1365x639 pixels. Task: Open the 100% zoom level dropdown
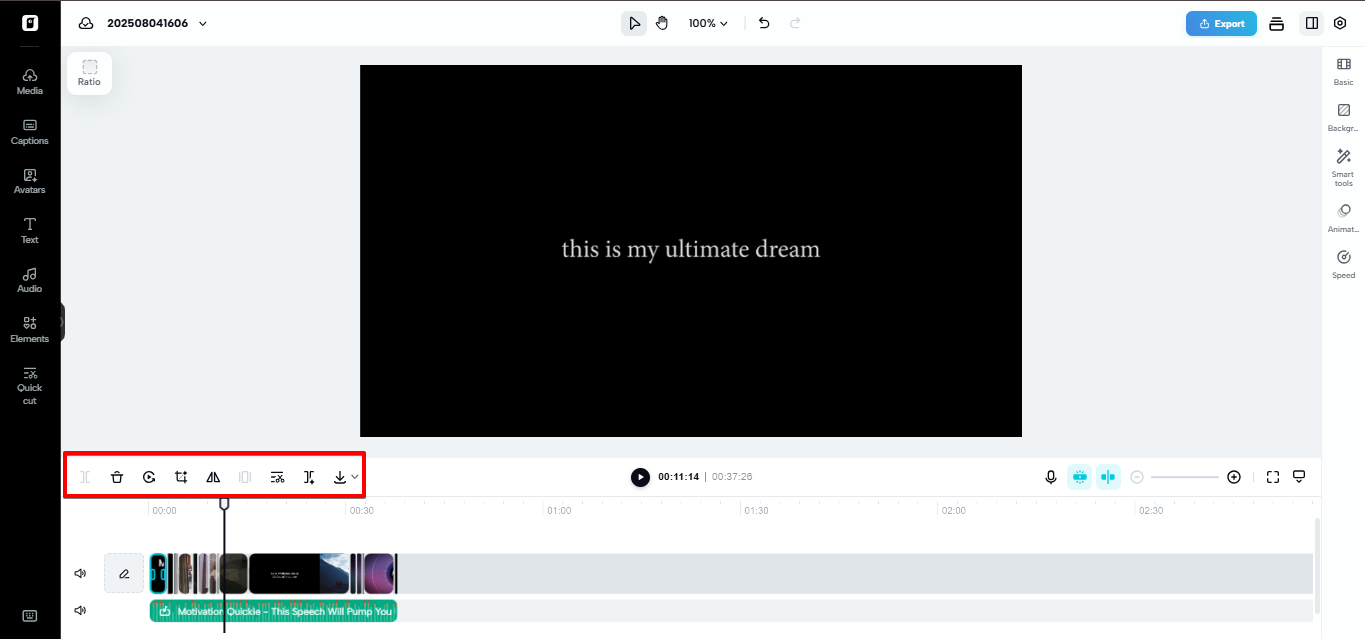pos(708,23)
